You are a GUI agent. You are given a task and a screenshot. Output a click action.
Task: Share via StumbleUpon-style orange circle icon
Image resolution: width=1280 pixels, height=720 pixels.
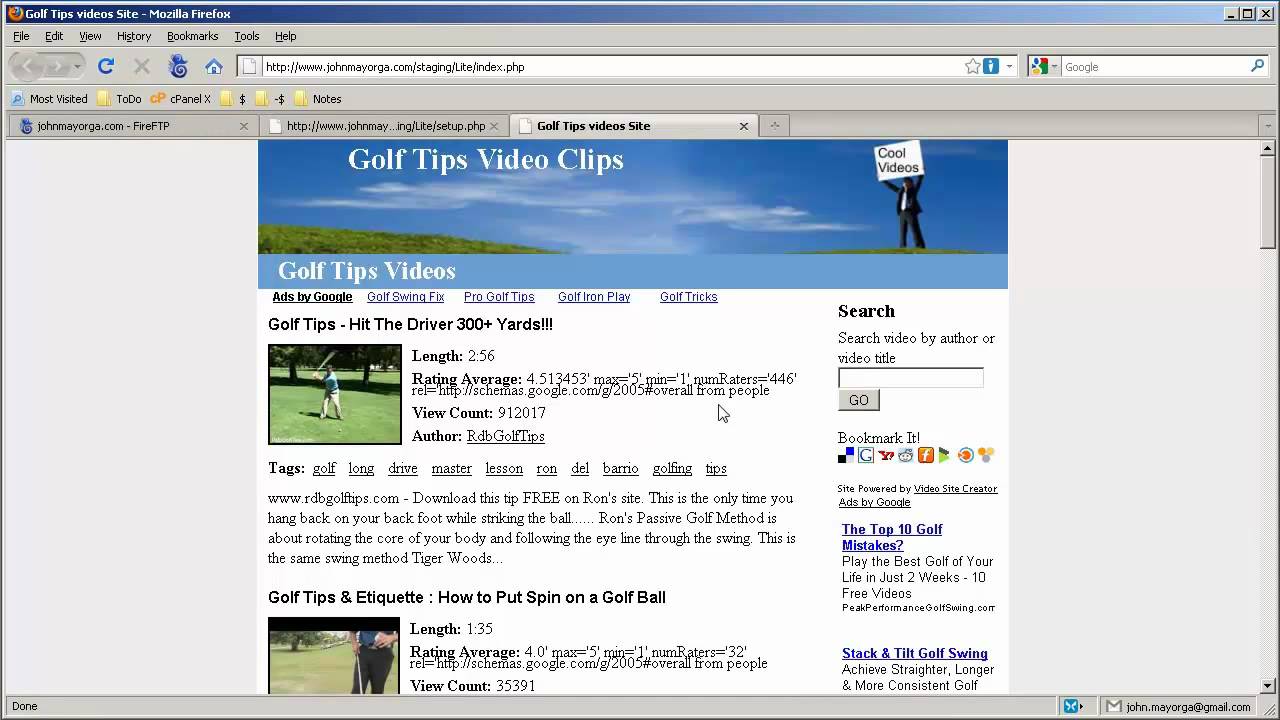click(x=965, y=455)
